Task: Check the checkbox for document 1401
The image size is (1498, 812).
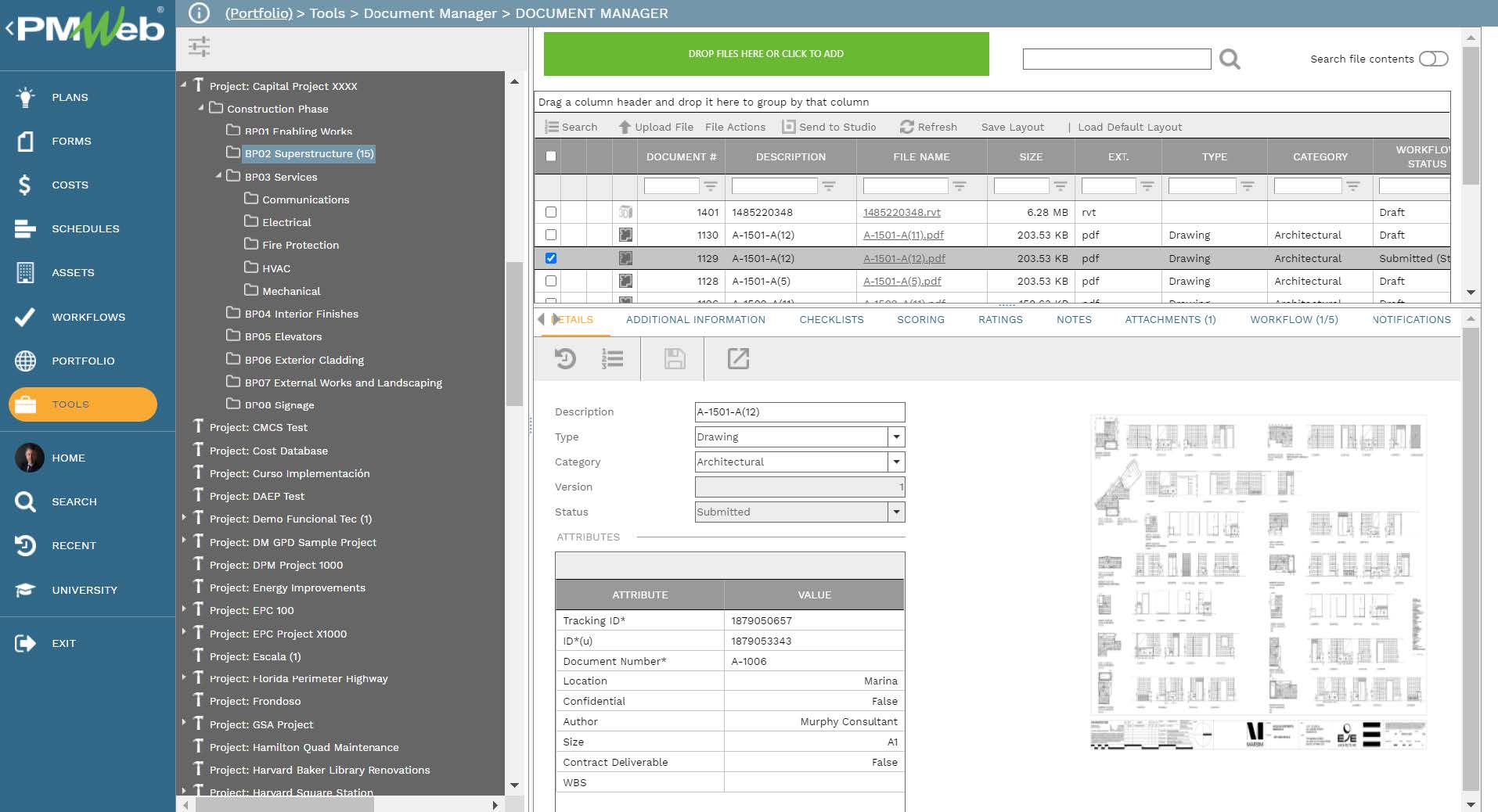Action: point(551,211)
